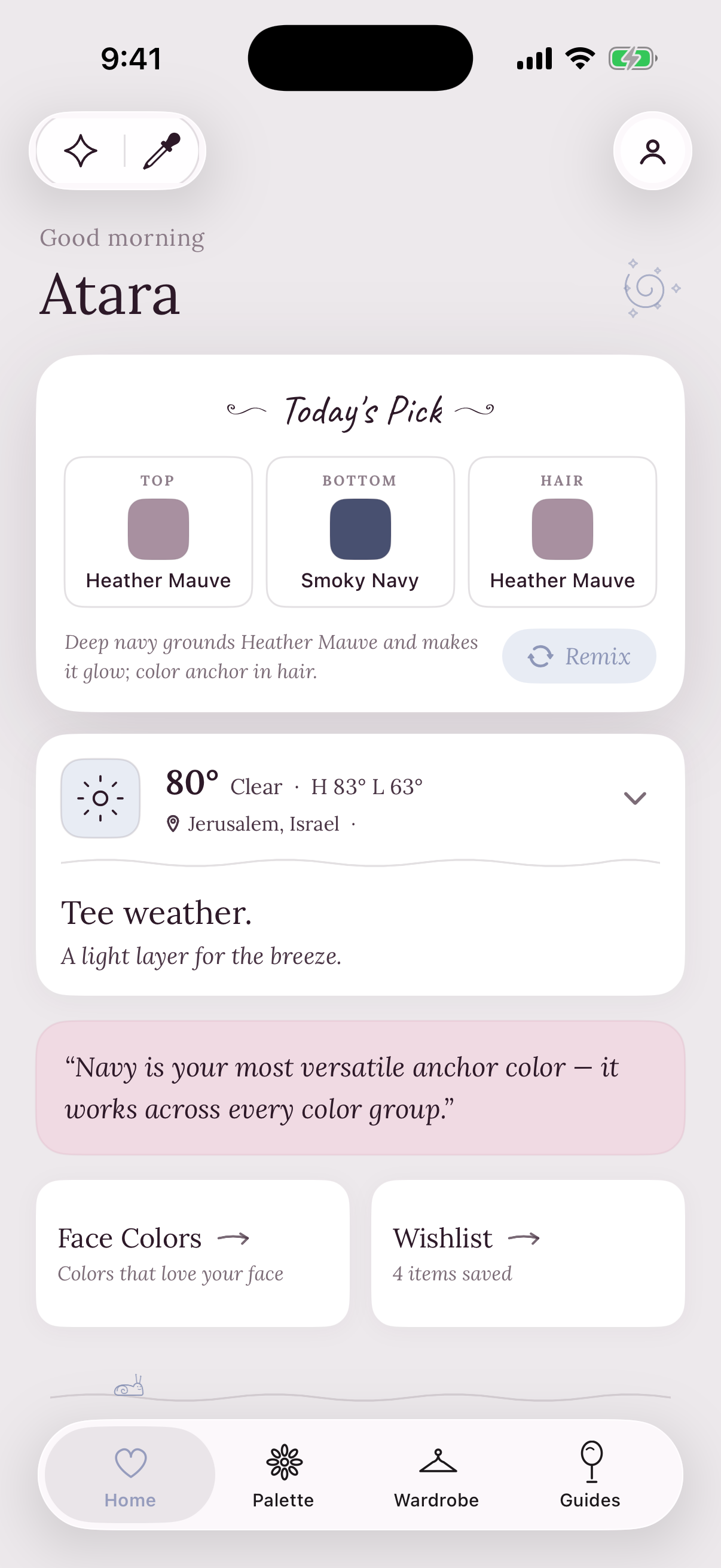
Task: Tap the sparkle star icon
Action: [80, 151]
